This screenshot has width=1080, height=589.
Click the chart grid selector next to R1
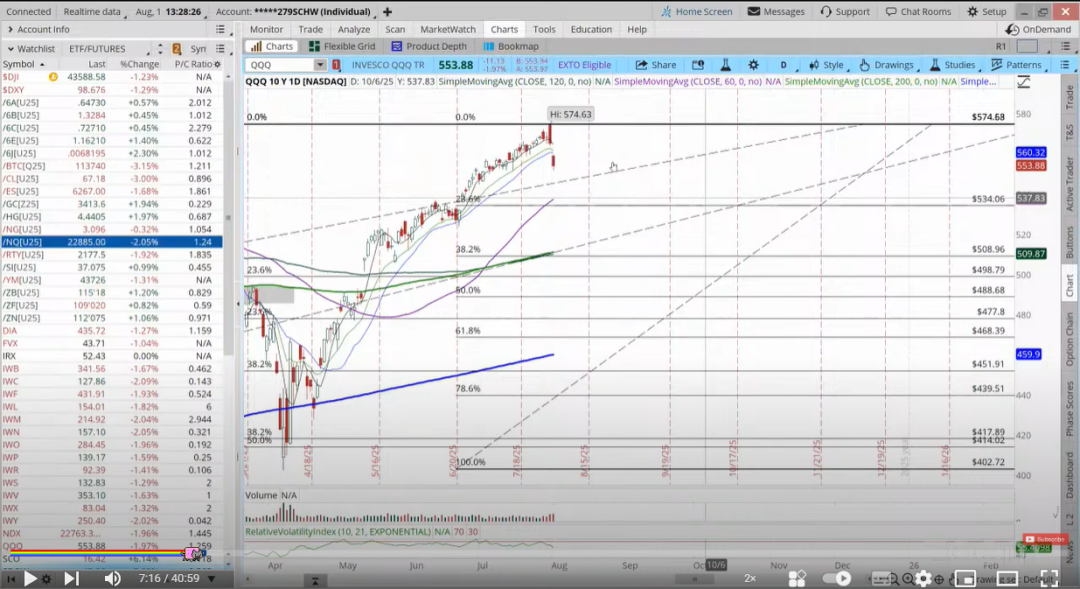click(x=1027, y=46)
